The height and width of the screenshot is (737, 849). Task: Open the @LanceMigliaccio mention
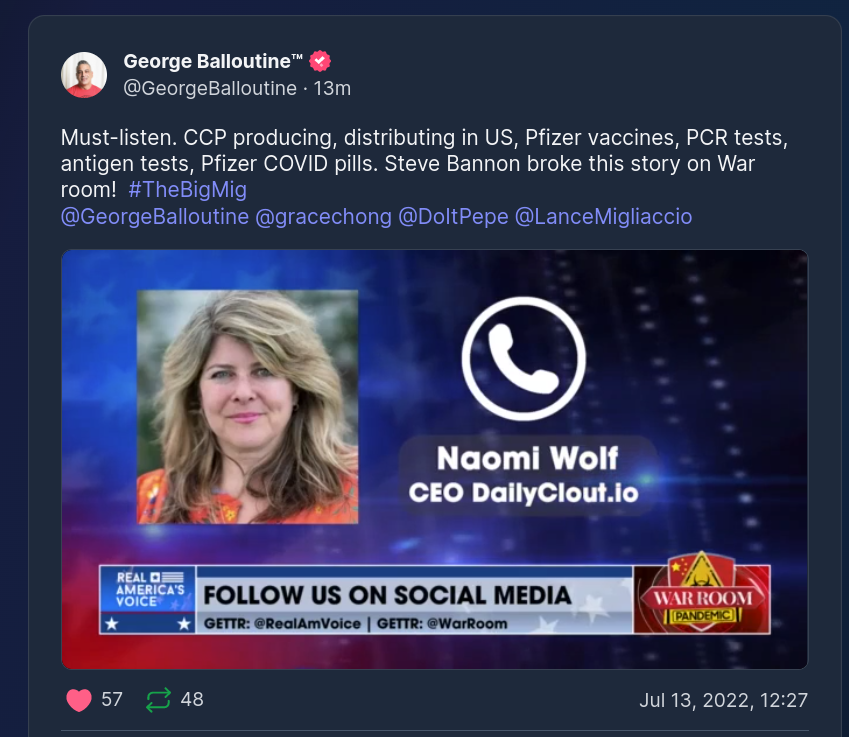603,217
